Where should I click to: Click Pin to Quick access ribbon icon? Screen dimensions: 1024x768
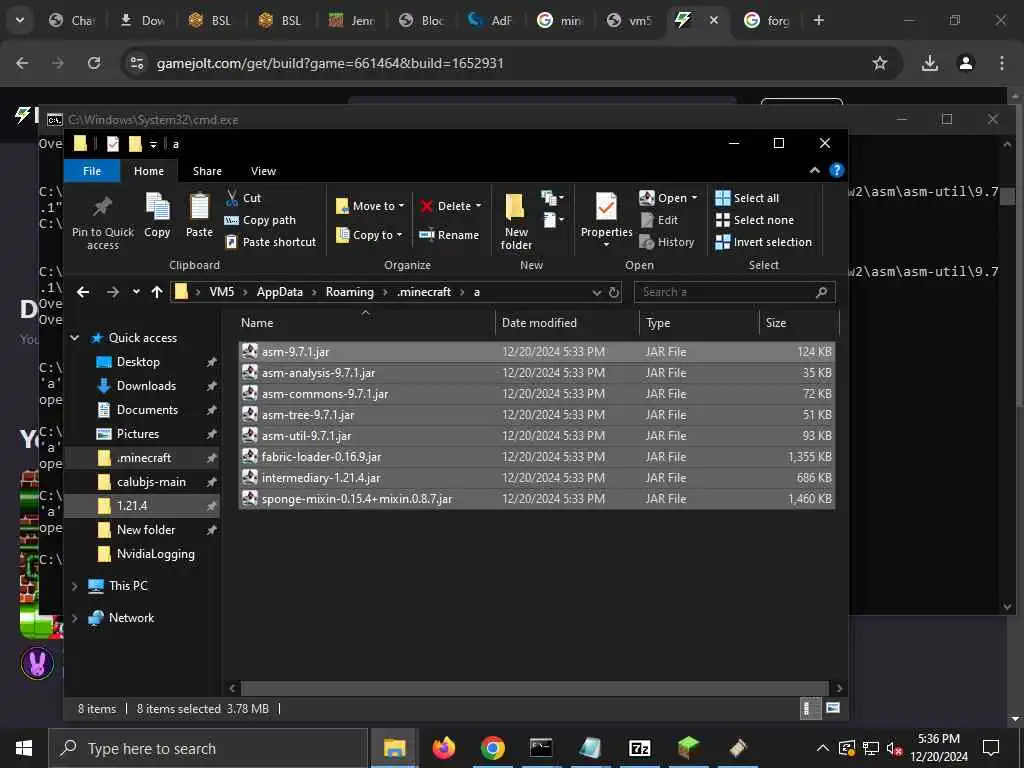[x=103, y=222]
